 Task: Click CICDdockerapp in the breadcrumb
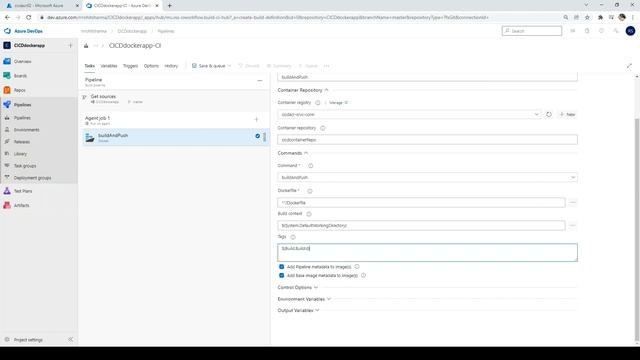132,31
